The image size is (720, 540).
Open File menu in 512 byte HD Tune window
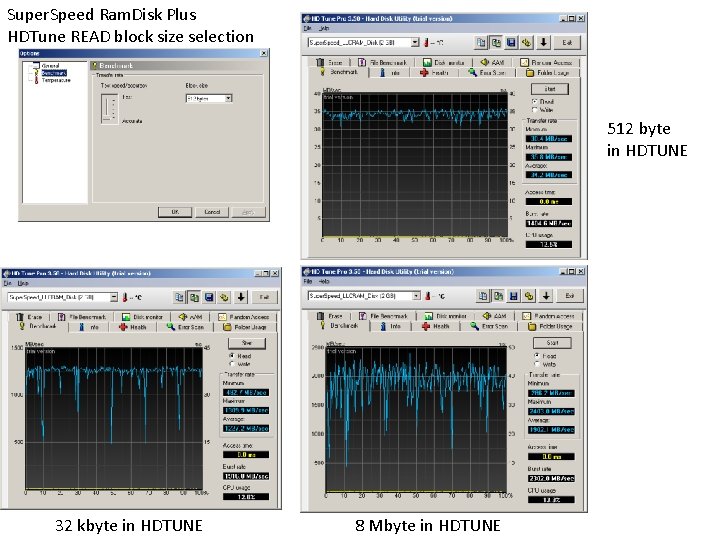307,28
